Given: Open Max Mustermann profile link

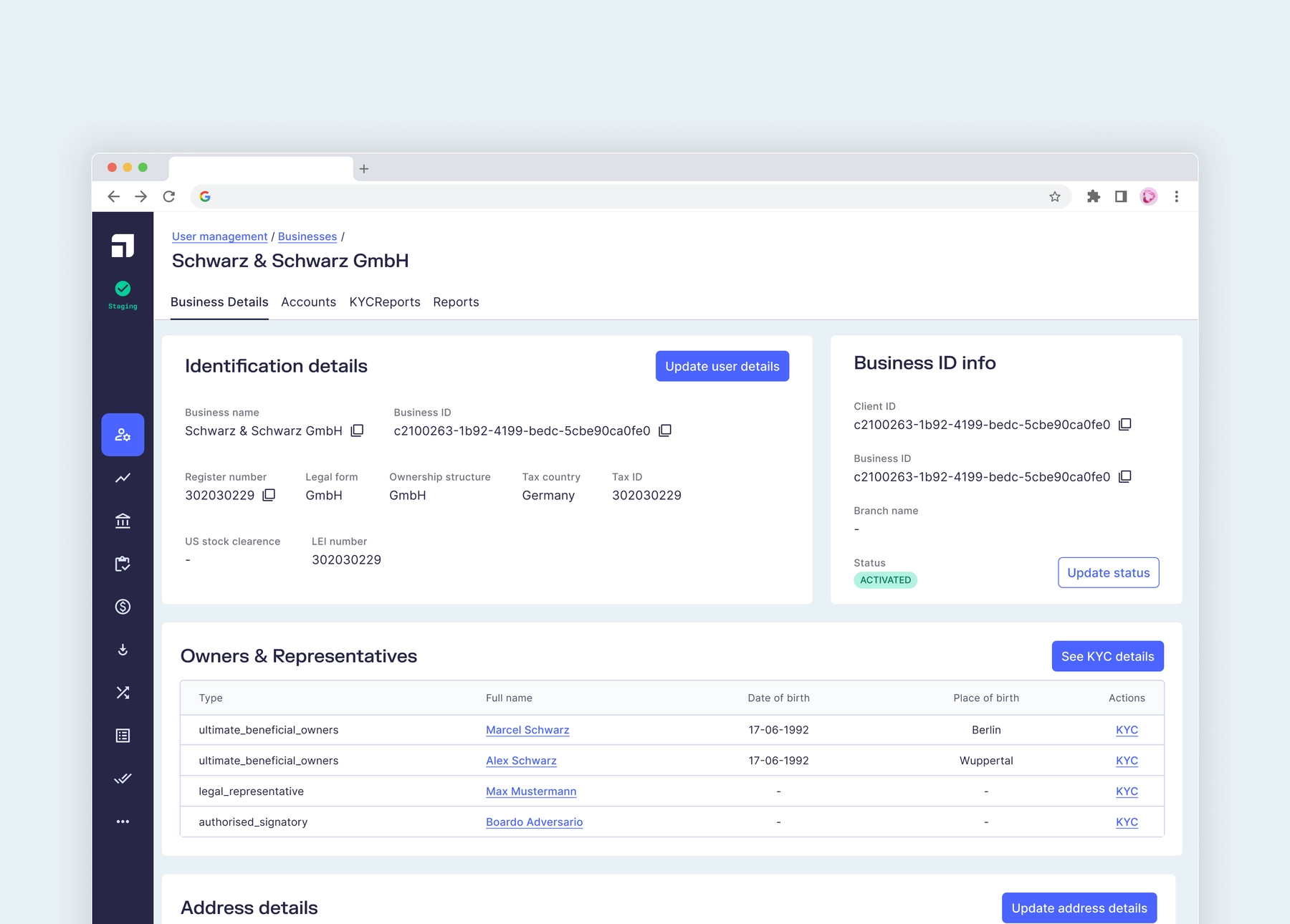Looking at the screenshot, I should point(531,791).
